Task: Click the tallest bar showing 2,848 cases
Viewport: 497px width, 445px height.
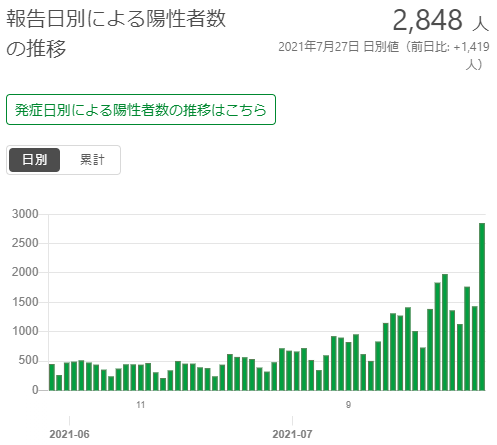Action: pos(482,307)
